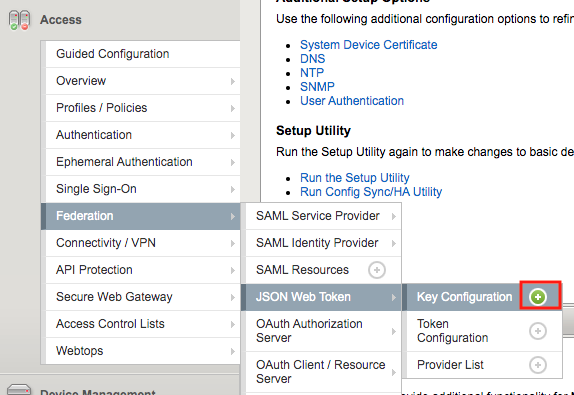Click Run Config Sync/HA Utility link
574x395 pixels.
click(x=371, y=192)
